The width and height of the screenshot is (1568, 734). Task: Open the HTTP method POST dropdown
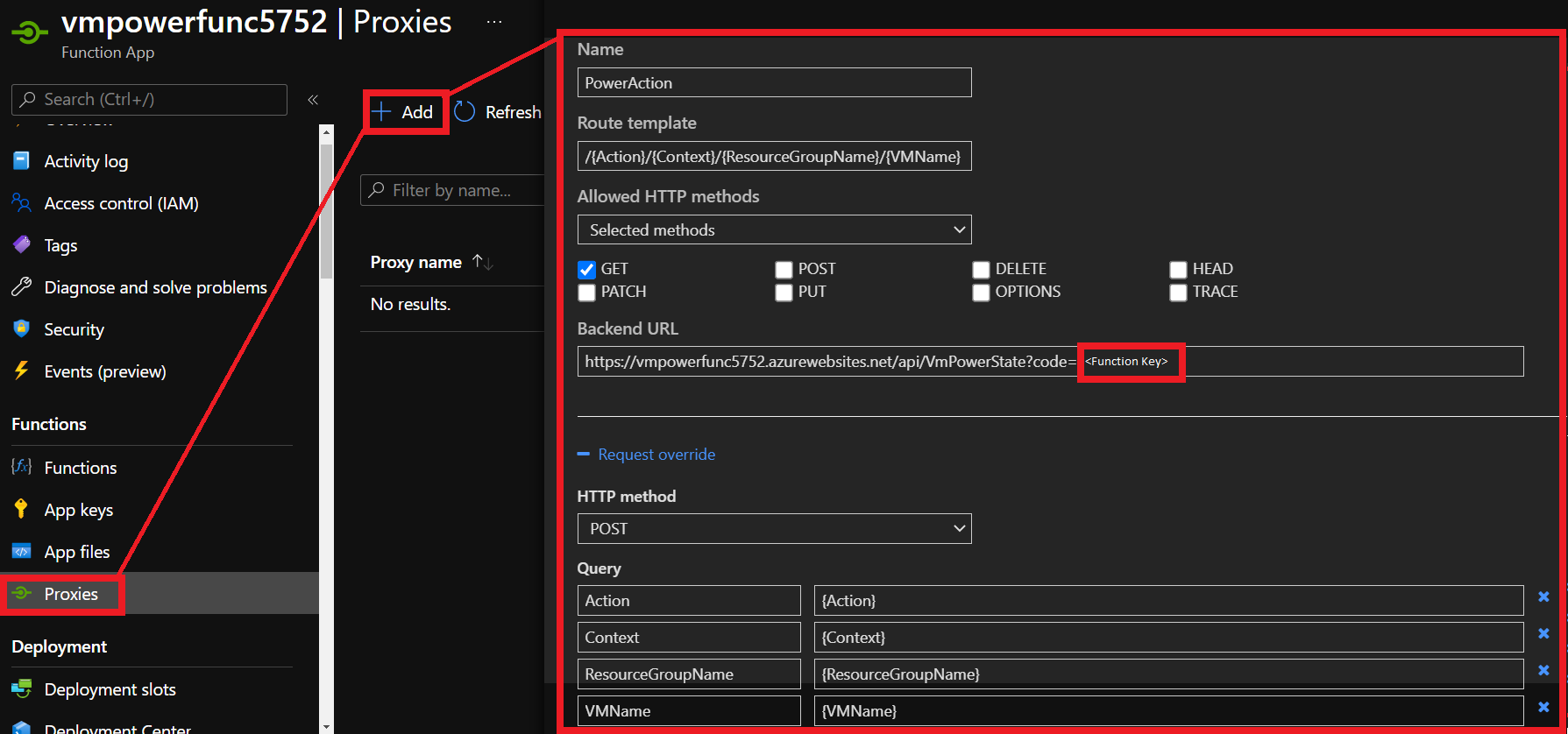point(774,528)
